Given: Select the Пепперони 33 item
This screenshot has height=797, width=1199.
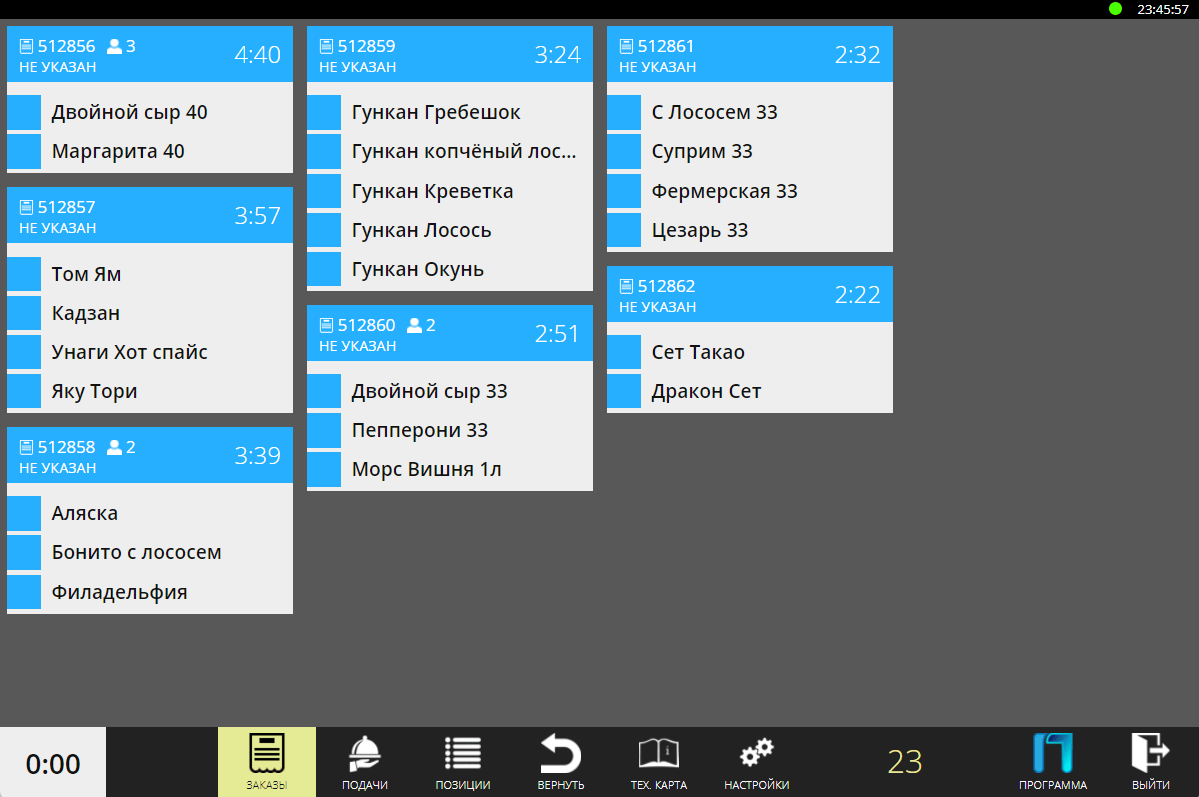Looking at the screenshot, I should tap(420, 430).
